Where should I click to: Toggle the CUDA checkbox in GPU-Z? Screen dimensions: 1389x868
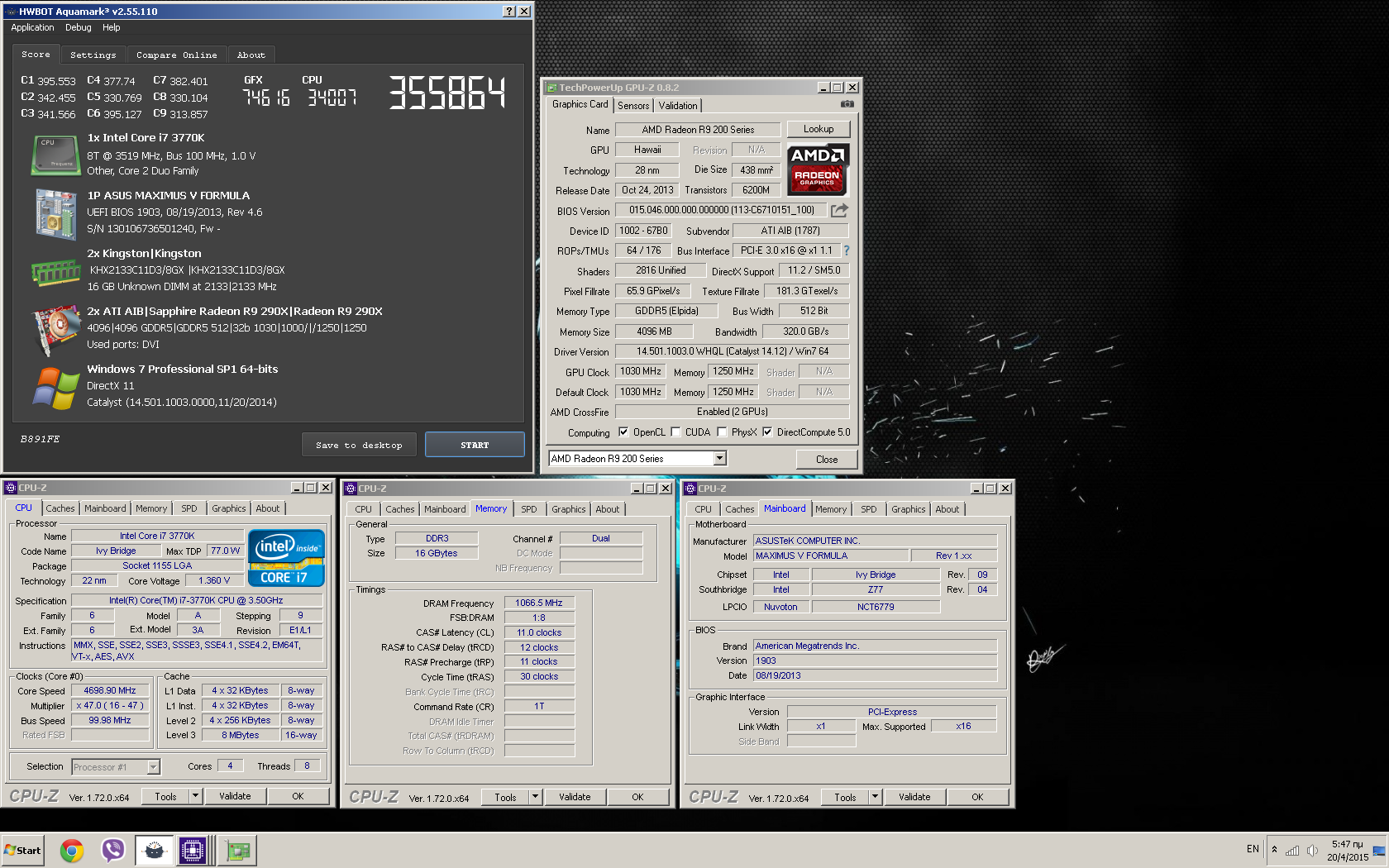(675, 432)
